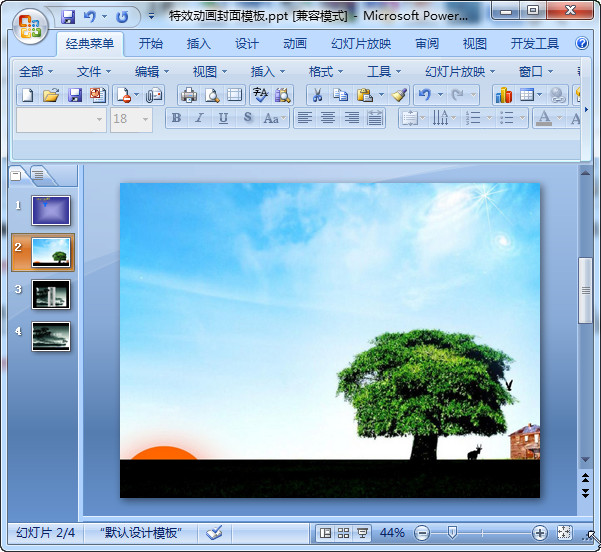Save with the classic toolbar disk icon
The height and width of the screenshot is (552, 601).
75,95
